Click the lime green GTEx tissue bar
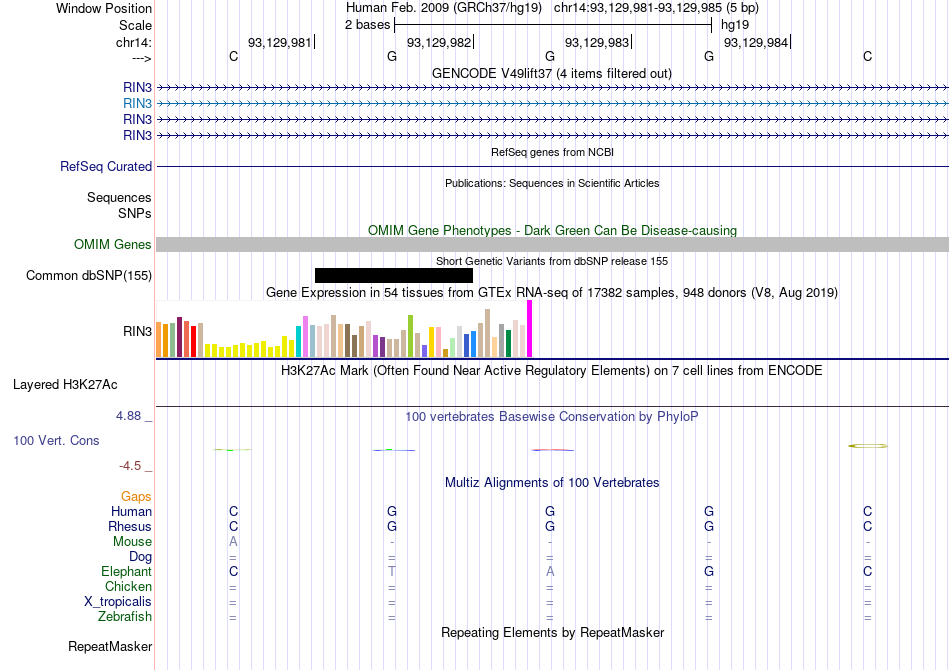This screenshot has width=950, height=670. point(410,336)
